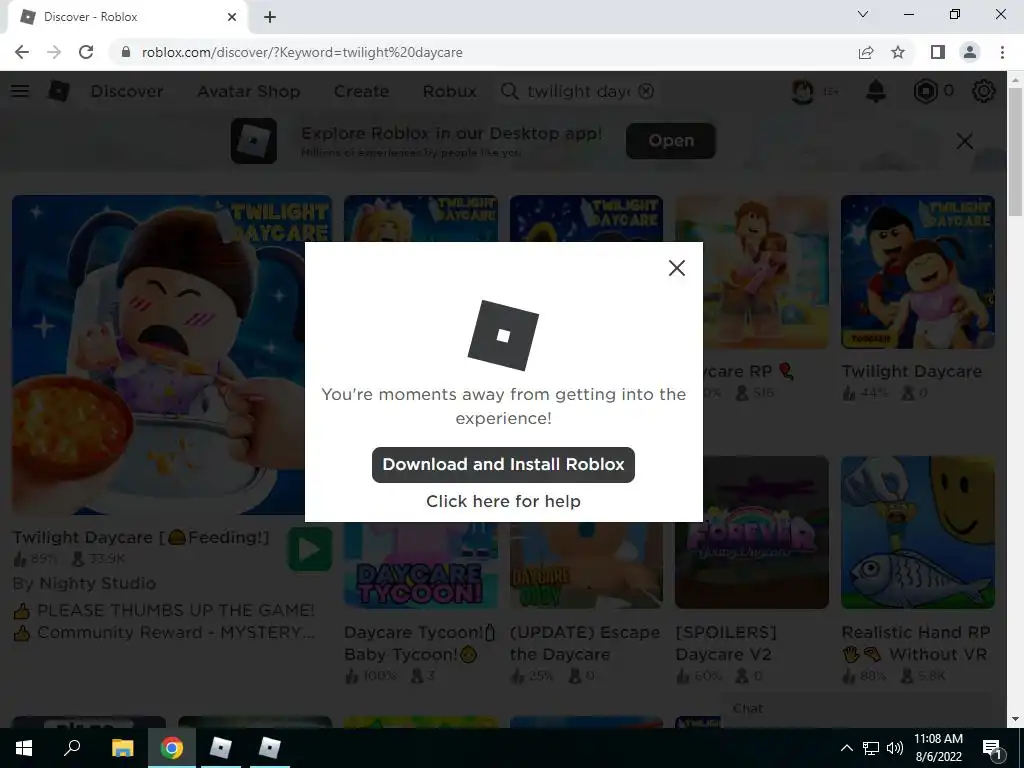
Task: Click the Roblox app icon in banner
Action: click(x=253, y=141)
